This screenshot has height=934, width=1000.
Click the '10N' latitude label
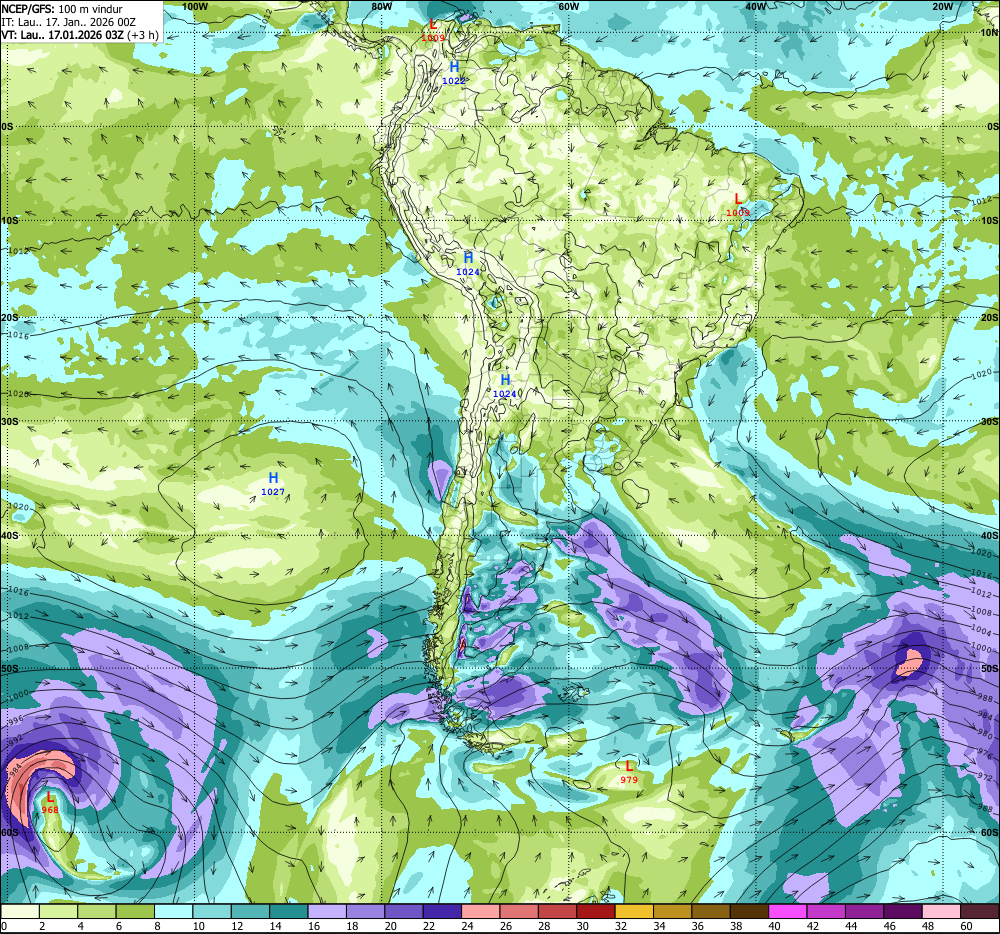tap(989, 32)
